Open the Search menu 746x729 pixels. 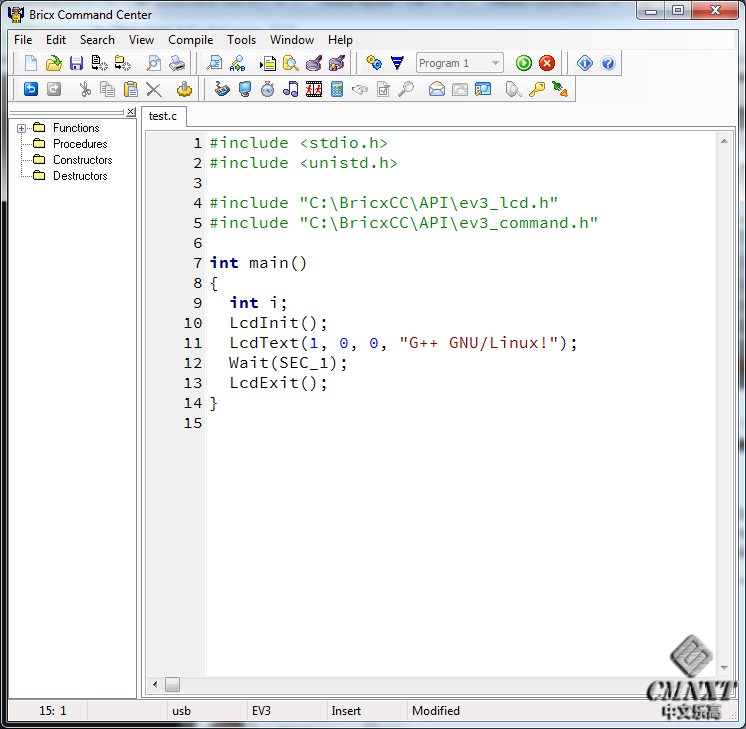tap(97, 40)
